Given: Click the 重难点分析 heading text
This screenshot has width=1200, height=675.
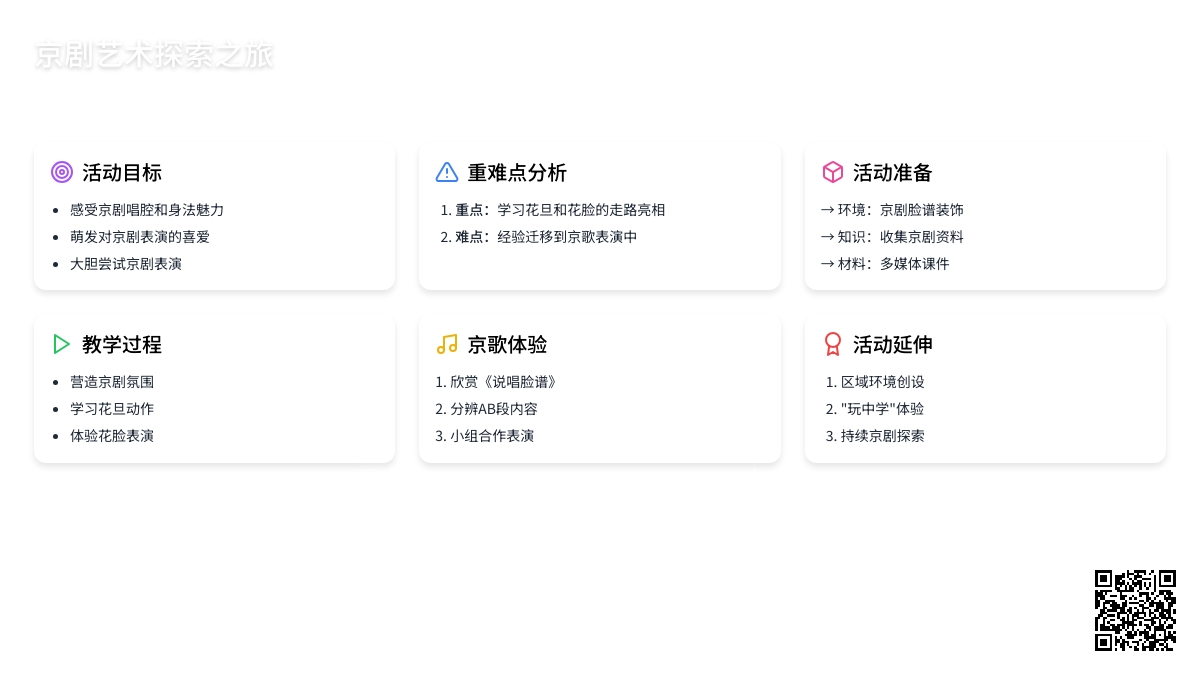Looking at the screenshot, I should 517,172.
